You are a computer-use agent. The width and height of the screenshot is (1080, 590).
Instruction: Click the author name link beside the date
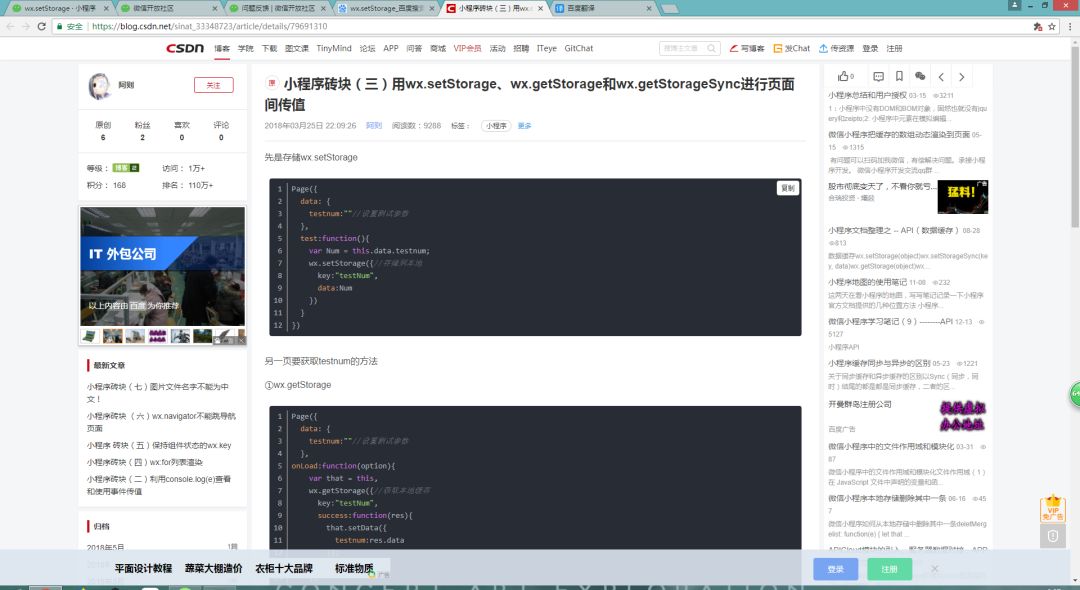pos(374,125)
